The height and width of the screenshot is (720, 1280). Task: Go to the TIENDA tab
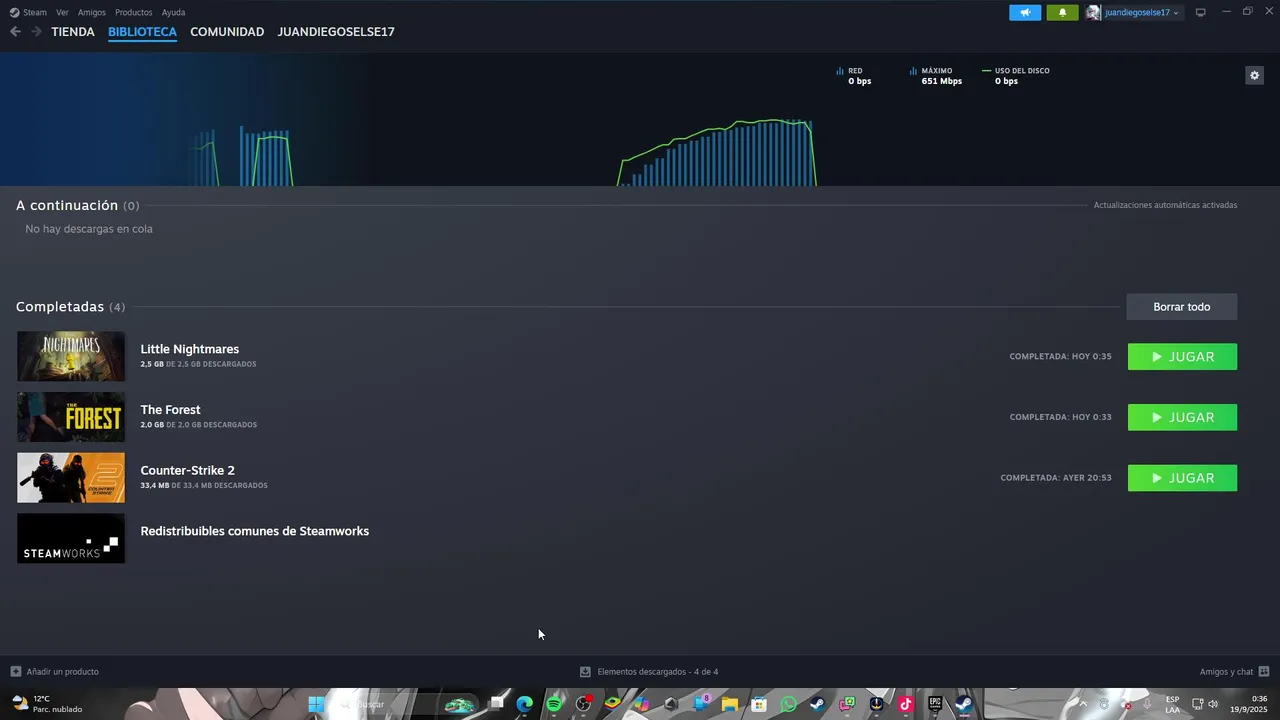coord(73,32)
